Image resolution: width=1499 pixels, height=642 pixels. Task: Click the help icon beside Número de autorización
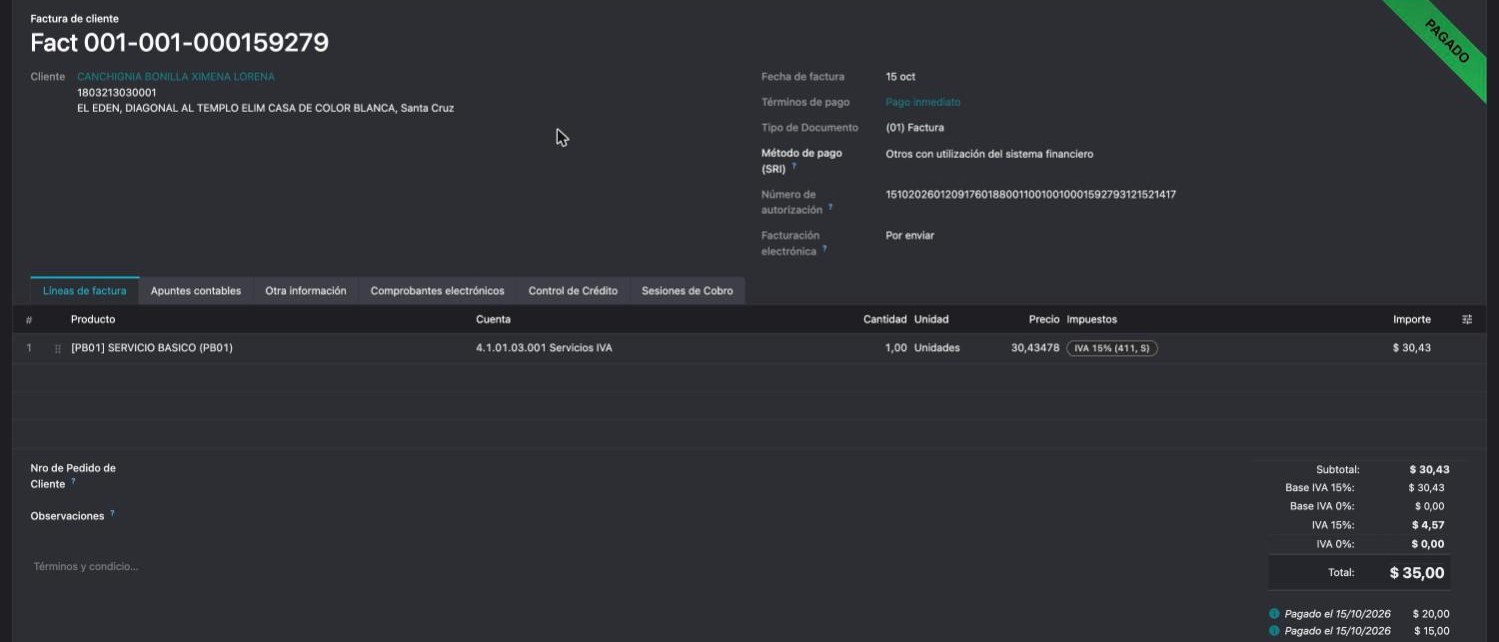click(830, 208)
